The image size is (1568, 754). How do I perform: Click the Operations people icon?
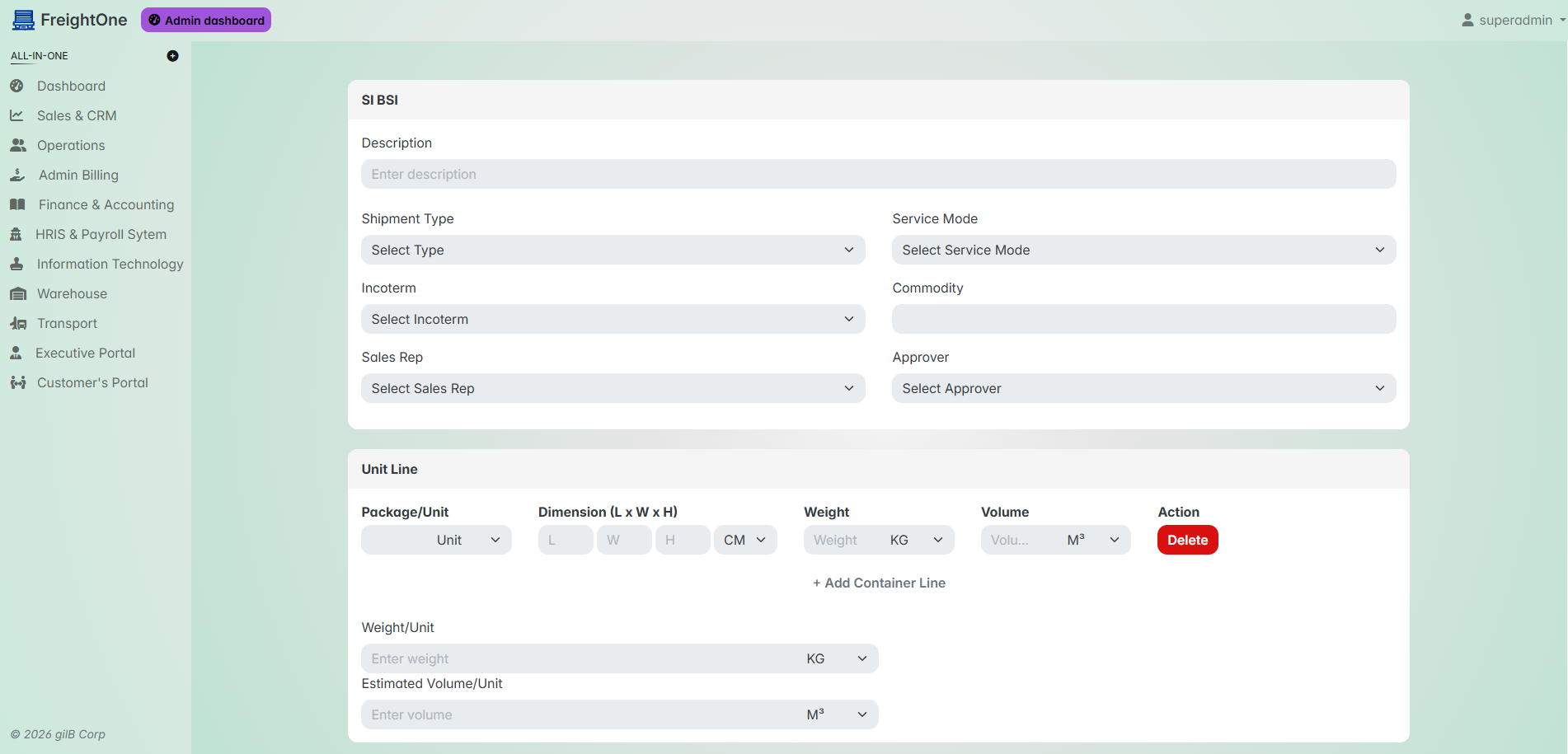[17, 145]
